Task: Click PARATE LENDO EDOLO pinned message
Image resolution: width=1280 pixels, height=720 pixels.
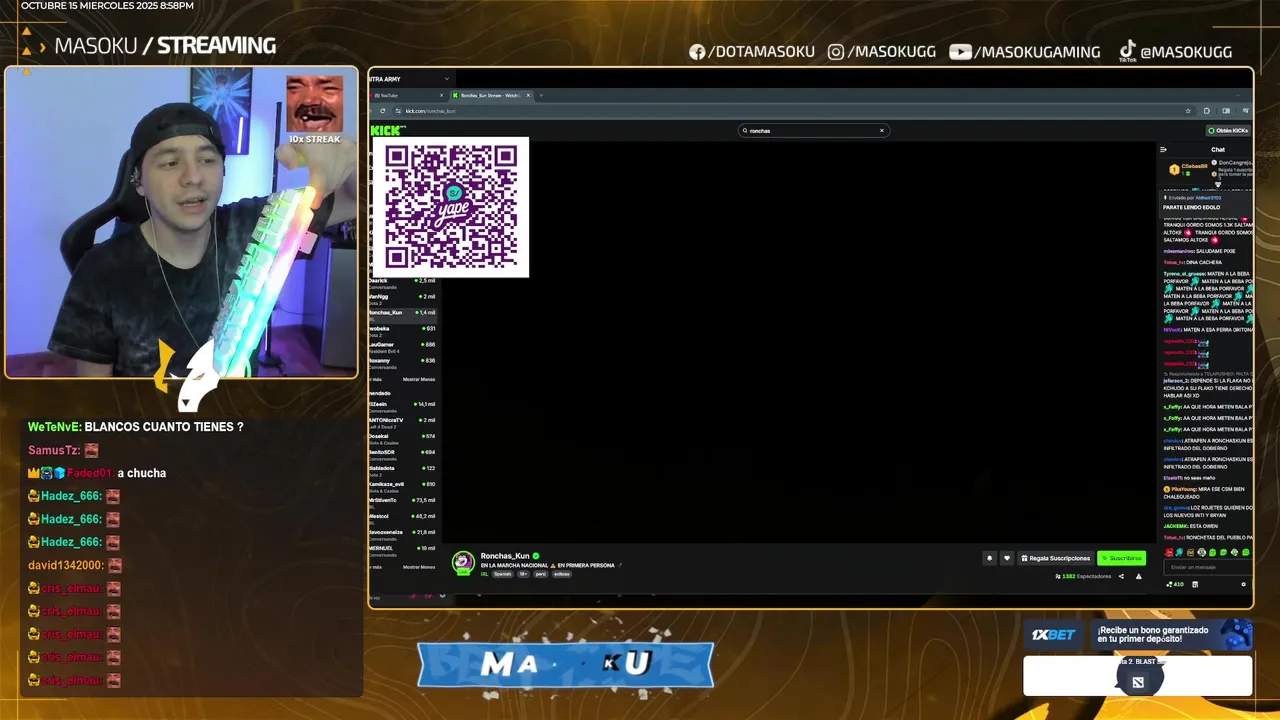Action: (x=1191, y=207)
